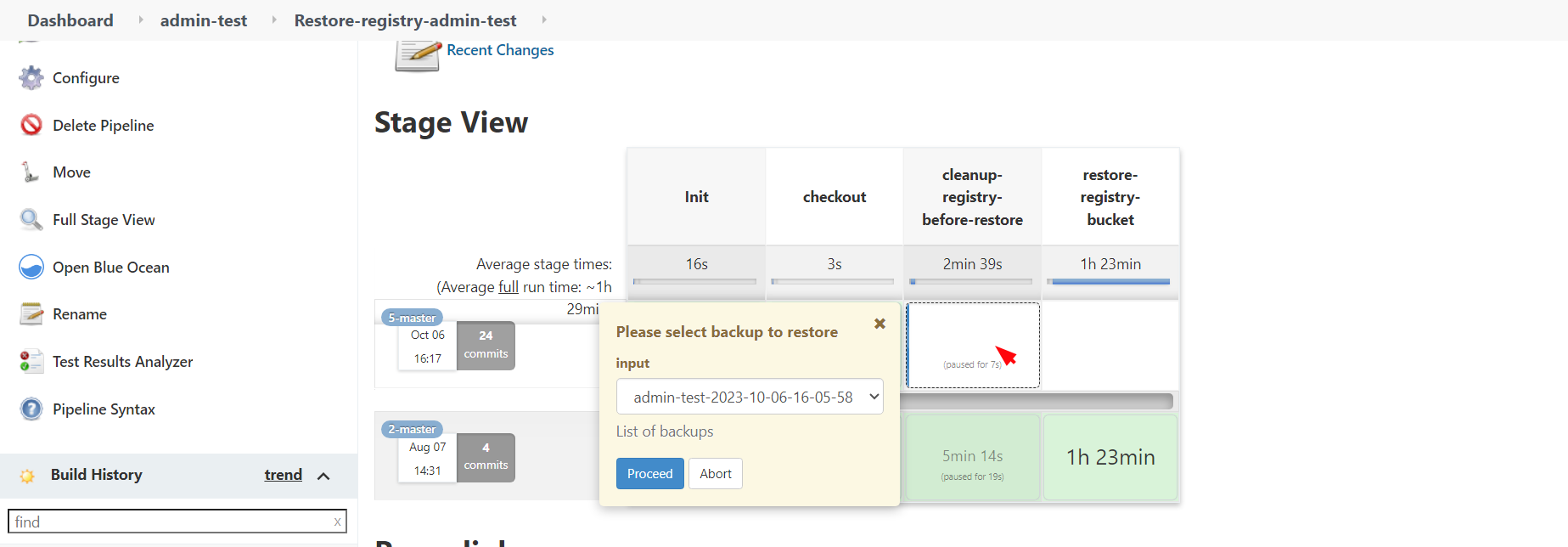
Task: Click the Proceed button
Action: (650, 474)
